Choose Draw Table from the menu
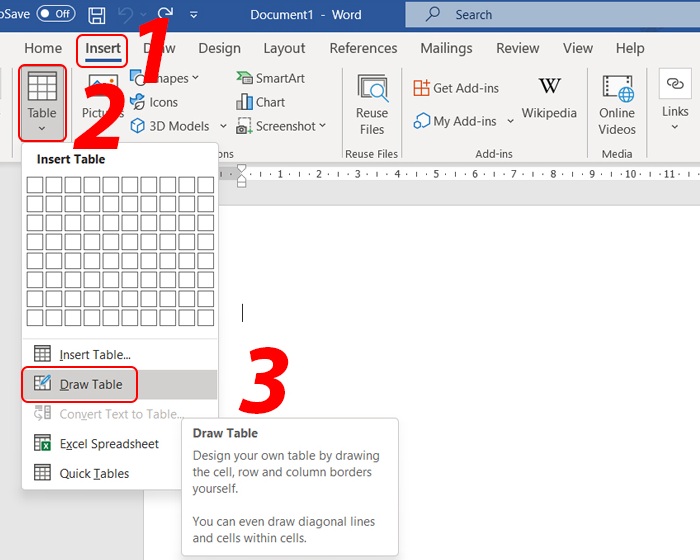This screenshot has height=560, width=700. click(119, 384)
